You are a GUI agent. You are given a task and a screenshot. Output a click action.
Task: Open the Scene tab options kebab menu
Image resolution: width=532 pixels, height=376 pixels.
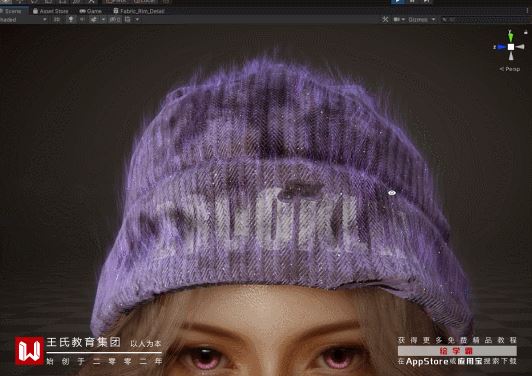pos(527,11)
